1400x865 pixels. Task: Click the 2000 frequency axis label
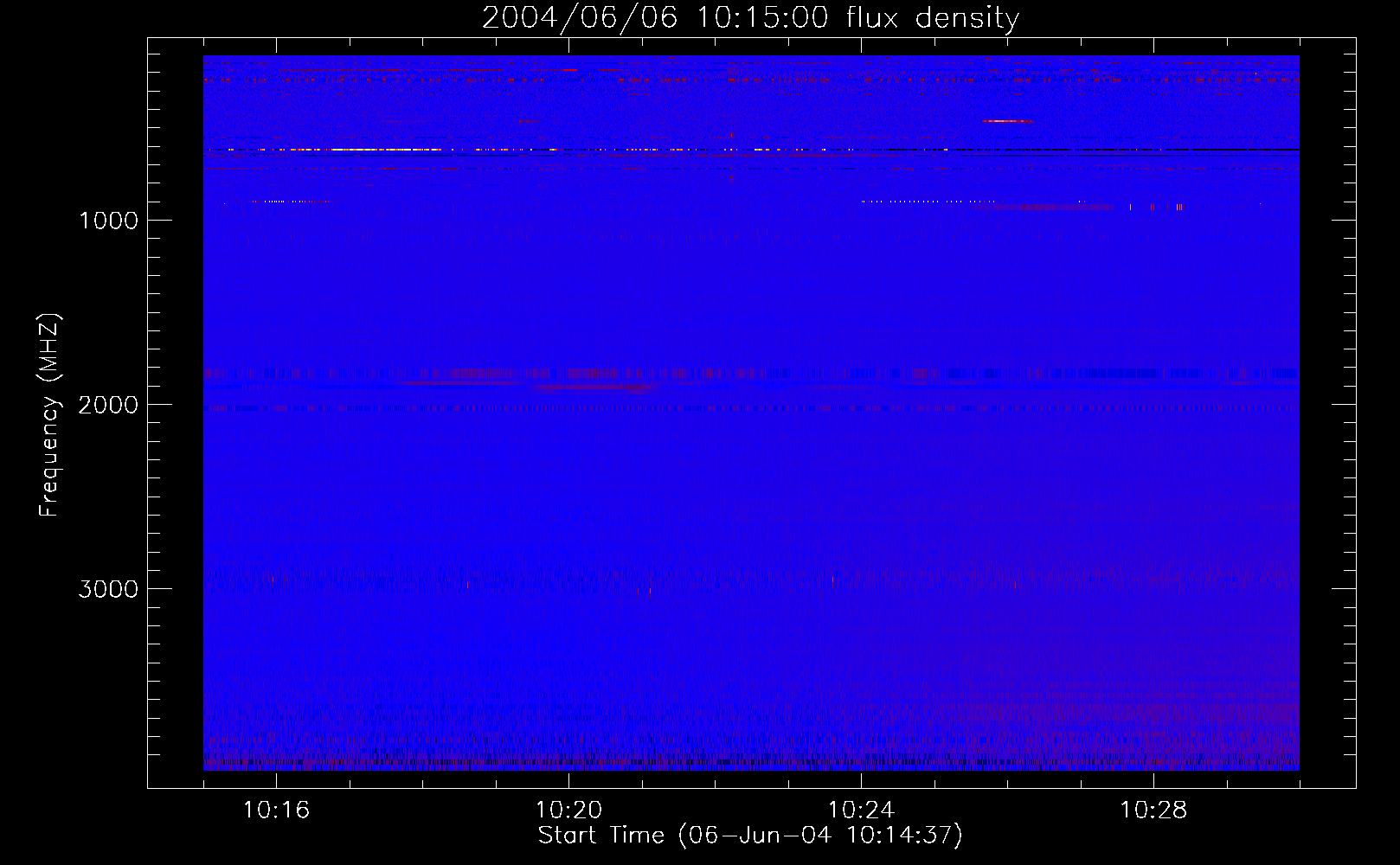pos(108,405)
